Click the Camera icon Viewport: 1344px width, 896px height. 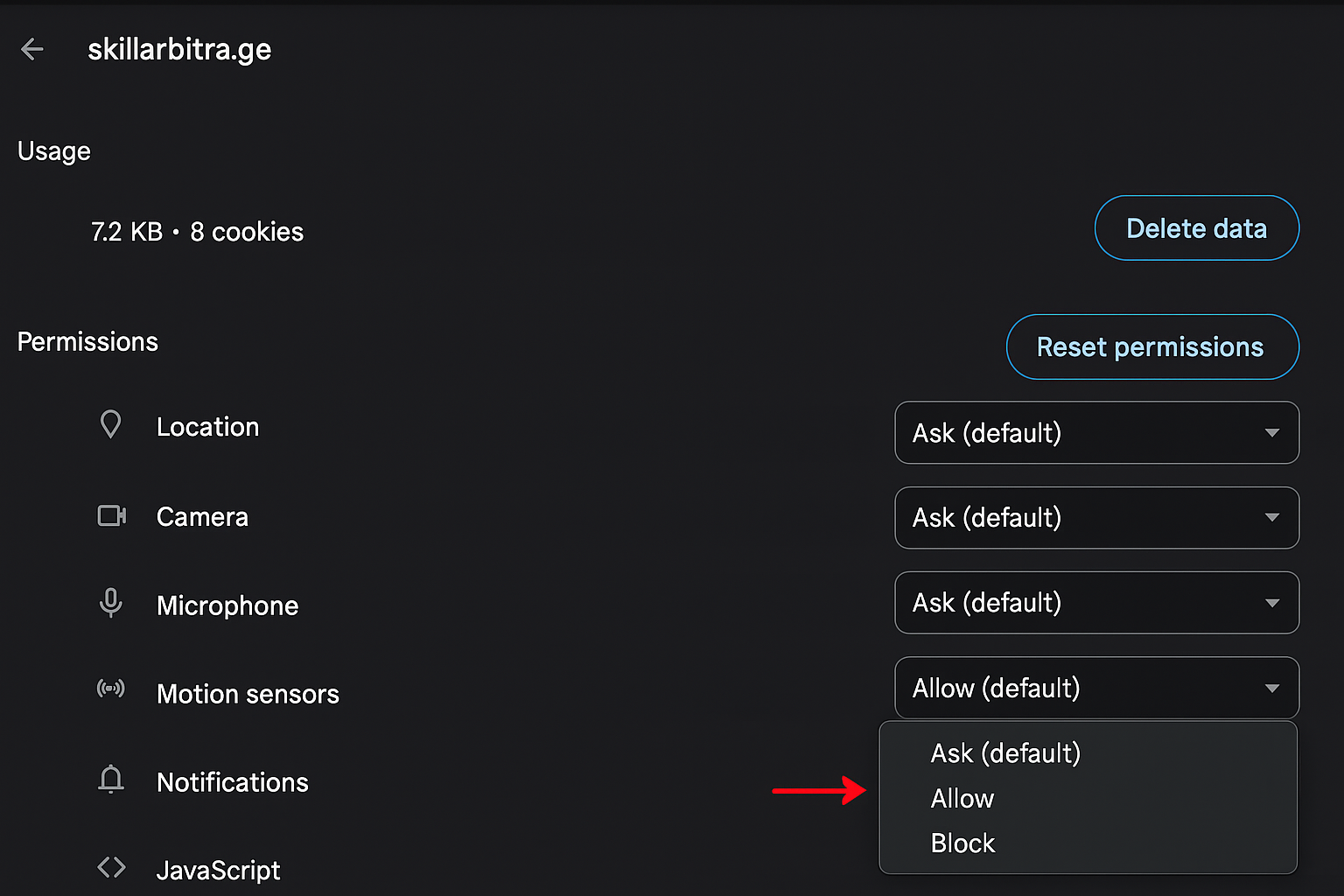(111, 515)
